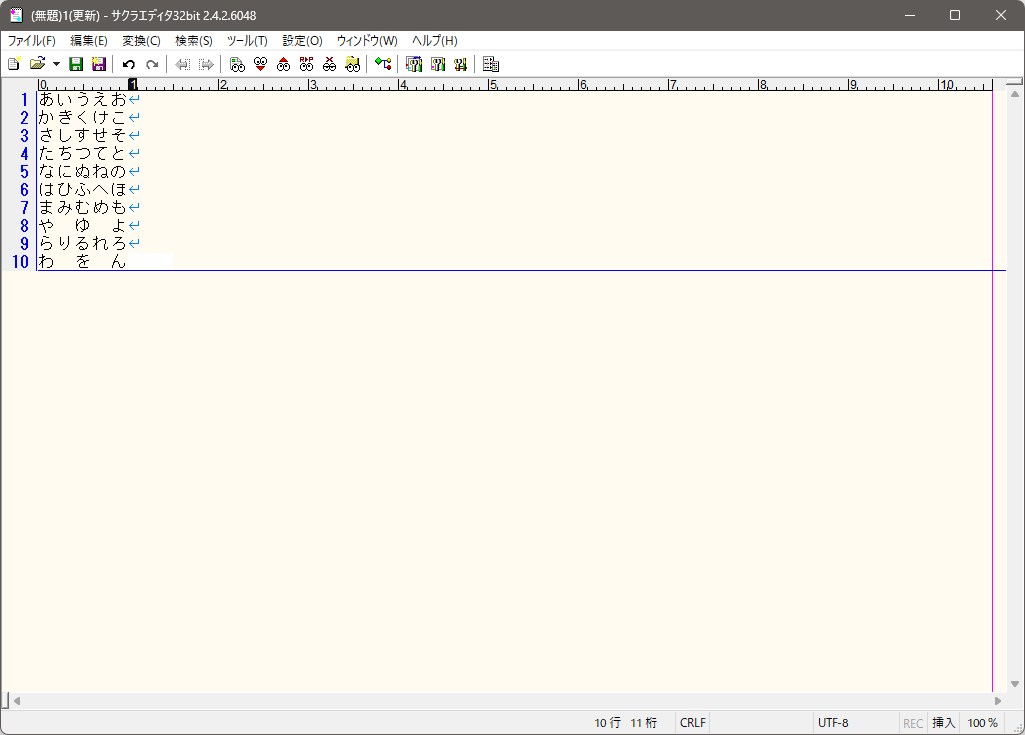
Task: Click the Open file folder icon
Action: coord(37,64)
